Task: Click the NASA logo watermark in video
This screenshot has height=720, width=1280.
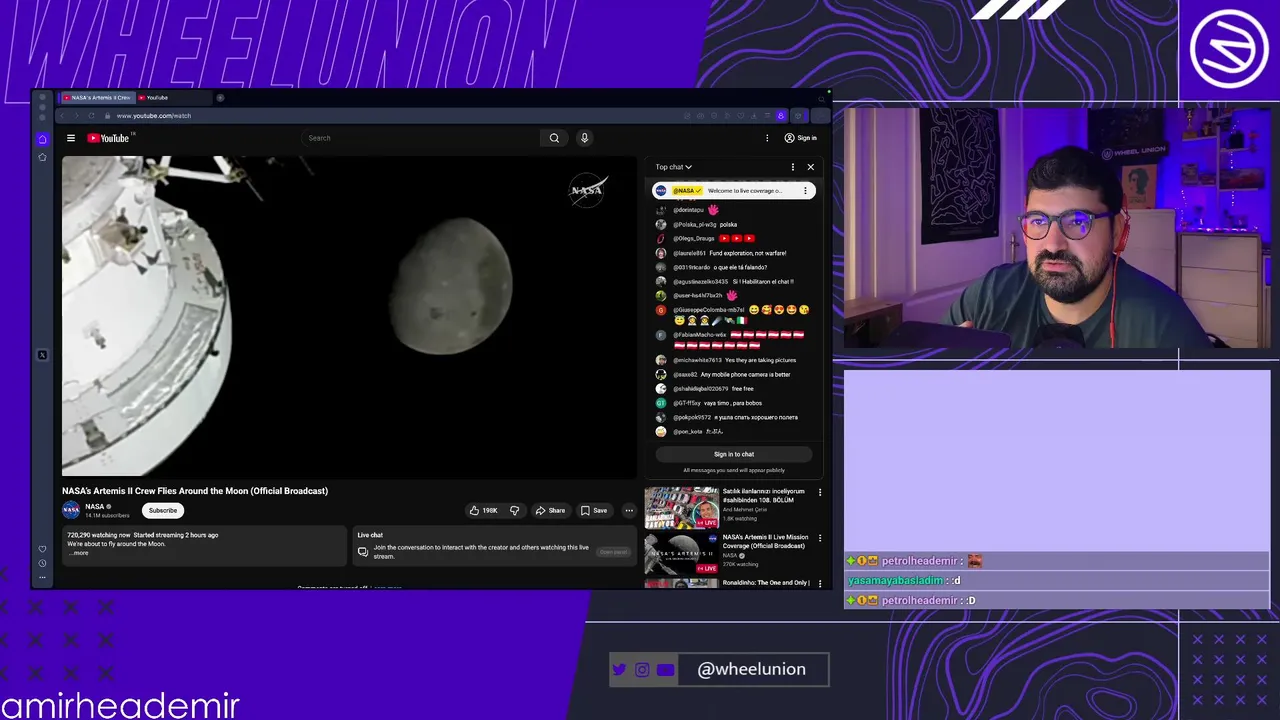Action: pyautogui.click(x=587, y=190)
